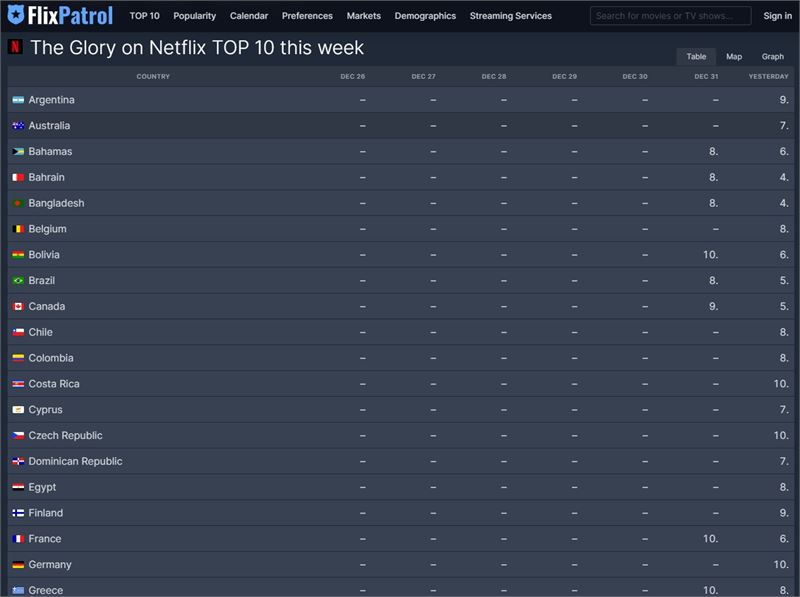The height and width of the screenshot is (597, 800).
Task: Click France's DEC 31 rank of 10.
Action: [x=711, y=539]
